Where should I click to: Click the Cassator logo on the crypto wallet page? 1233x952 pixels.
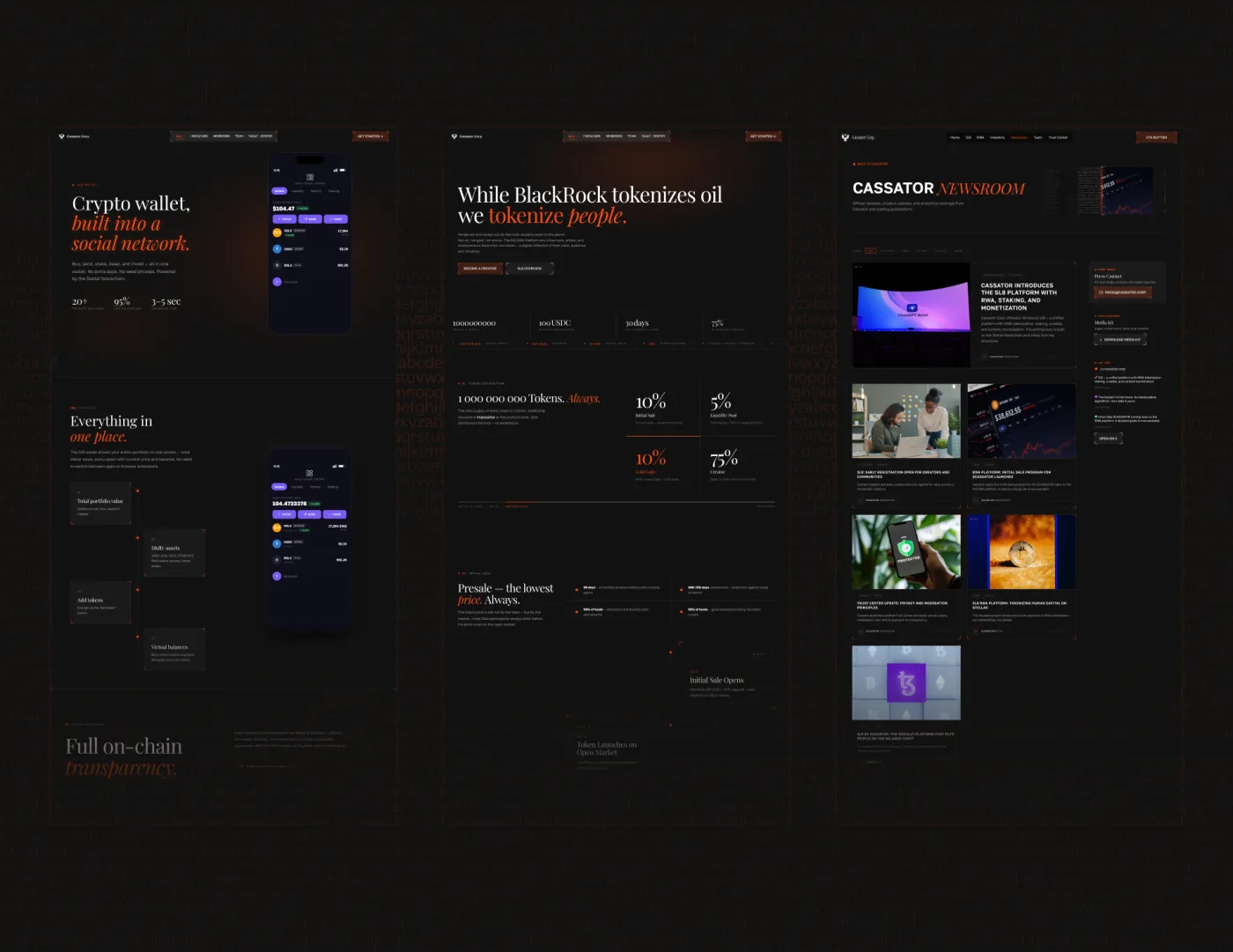tap(74, 137)
